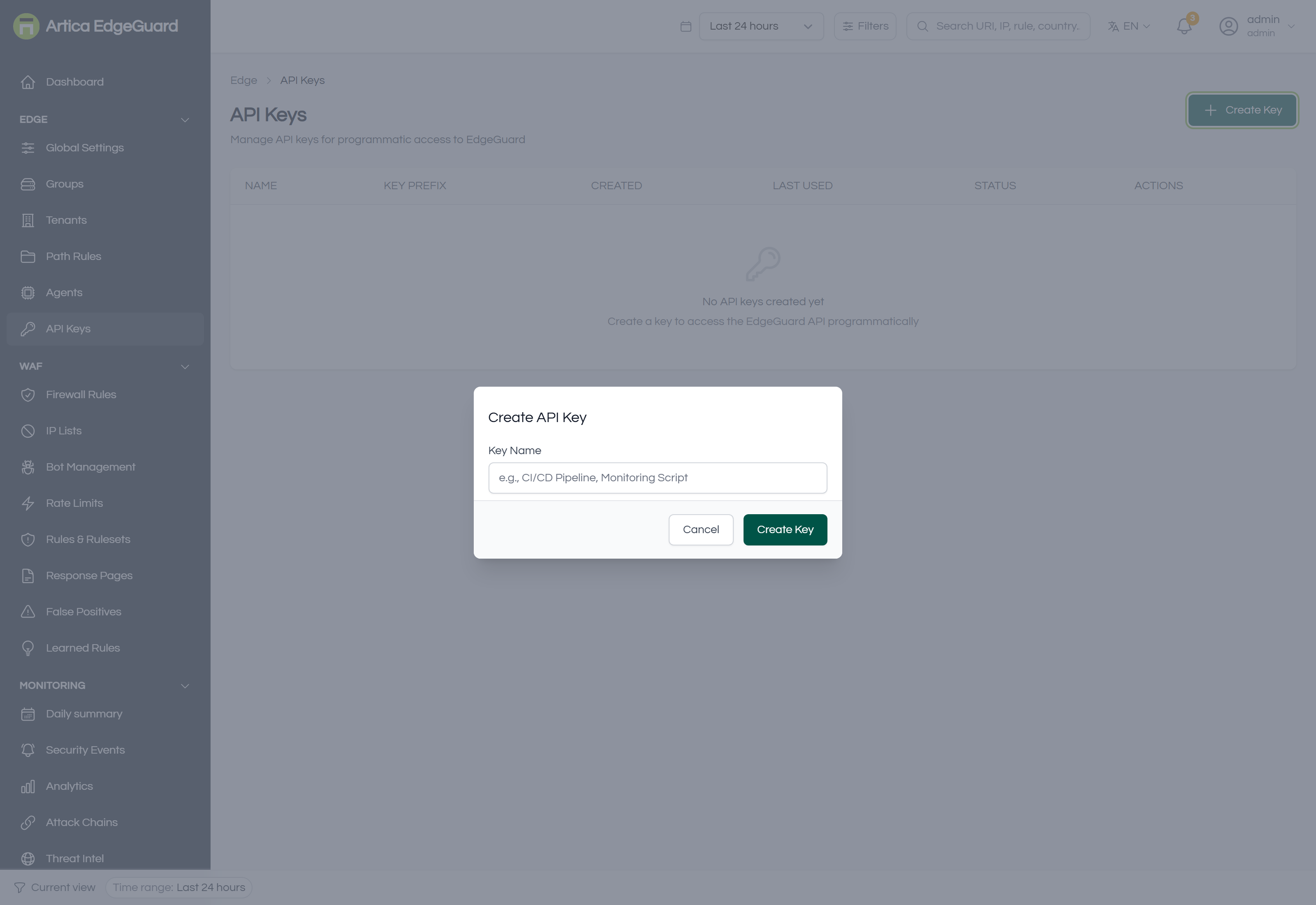Image resolution: width=1316 pixels, height=905 pixels.
Task: Open Global Settings in the sidebar
Action: (x=105, y=147)
